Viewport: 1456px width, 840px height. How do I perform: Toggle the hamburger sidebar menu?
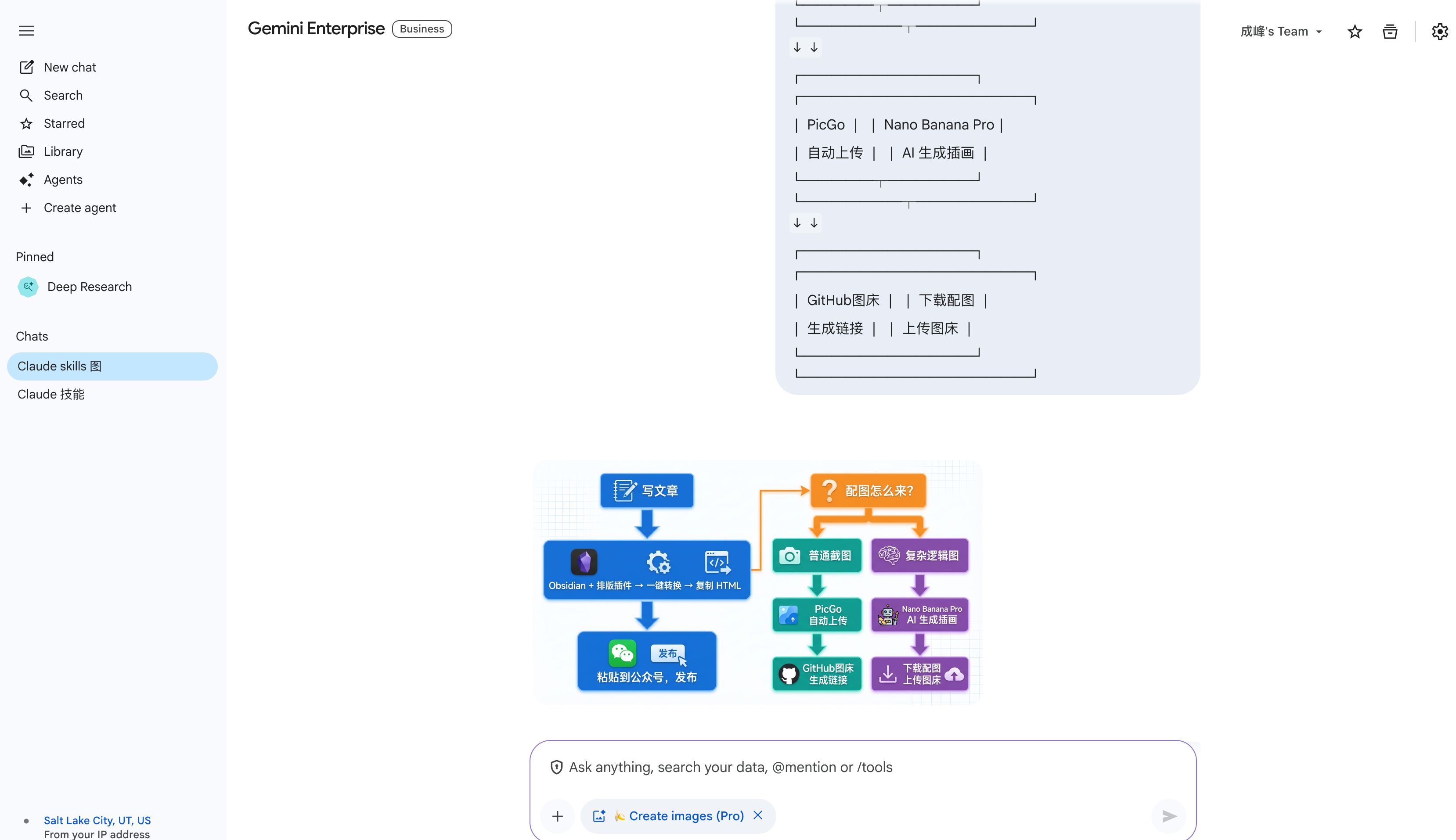point(26,31)
